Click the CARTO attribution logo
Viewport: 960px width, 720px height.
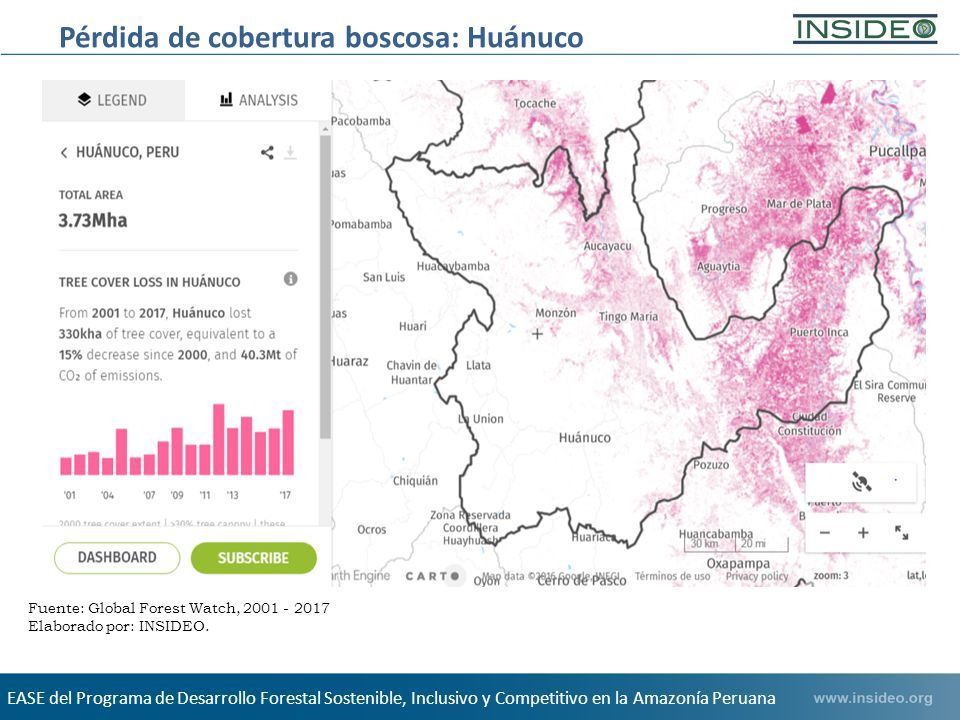(x=432, y=576)
